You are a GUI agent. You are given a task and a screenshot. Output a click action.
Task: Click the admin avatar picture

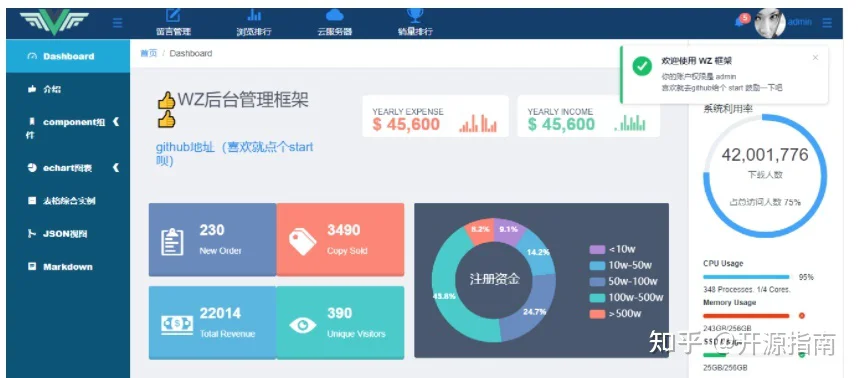pos(769,23)
